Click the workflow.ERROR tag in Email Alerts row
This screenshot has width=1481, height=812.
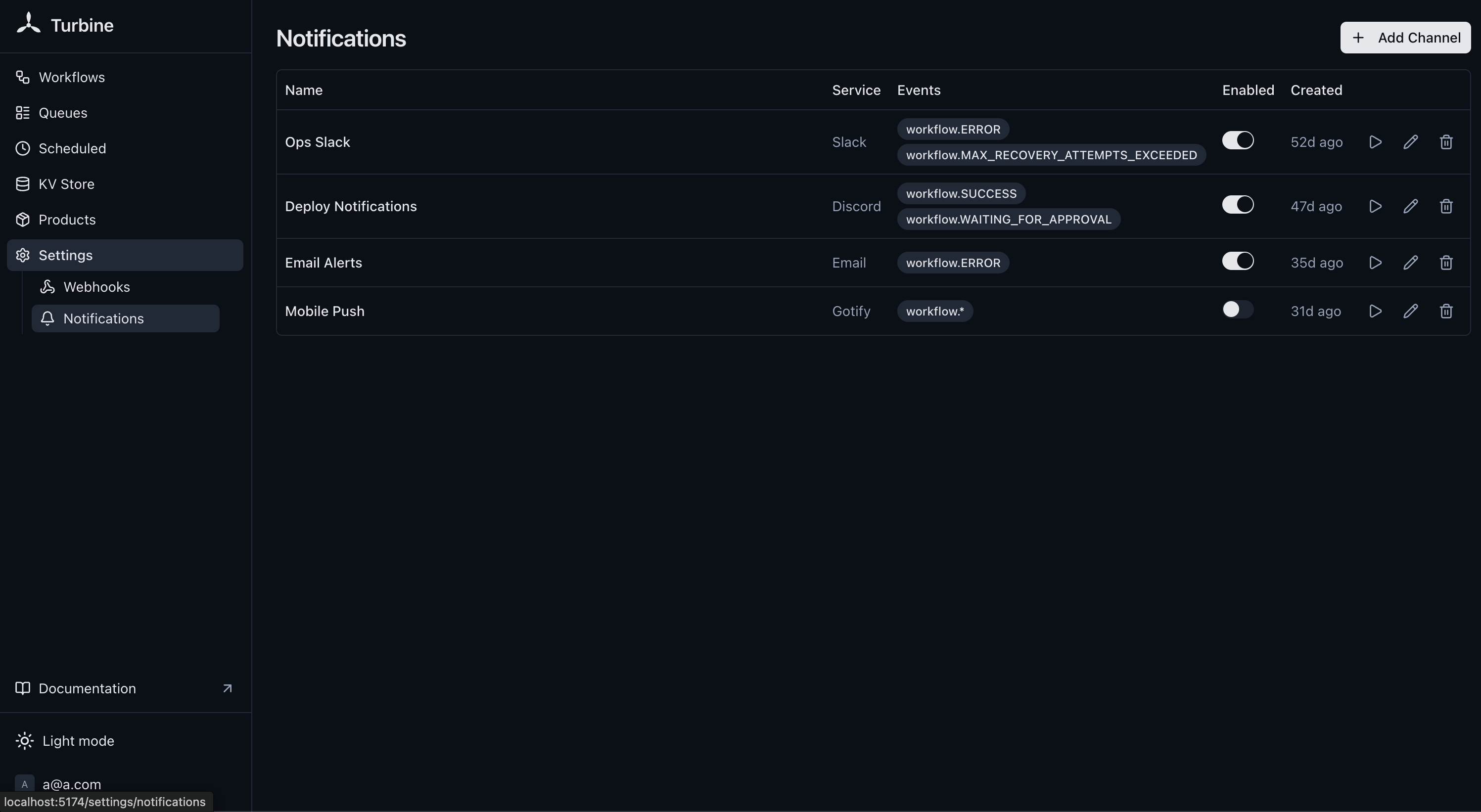(953, 263)
